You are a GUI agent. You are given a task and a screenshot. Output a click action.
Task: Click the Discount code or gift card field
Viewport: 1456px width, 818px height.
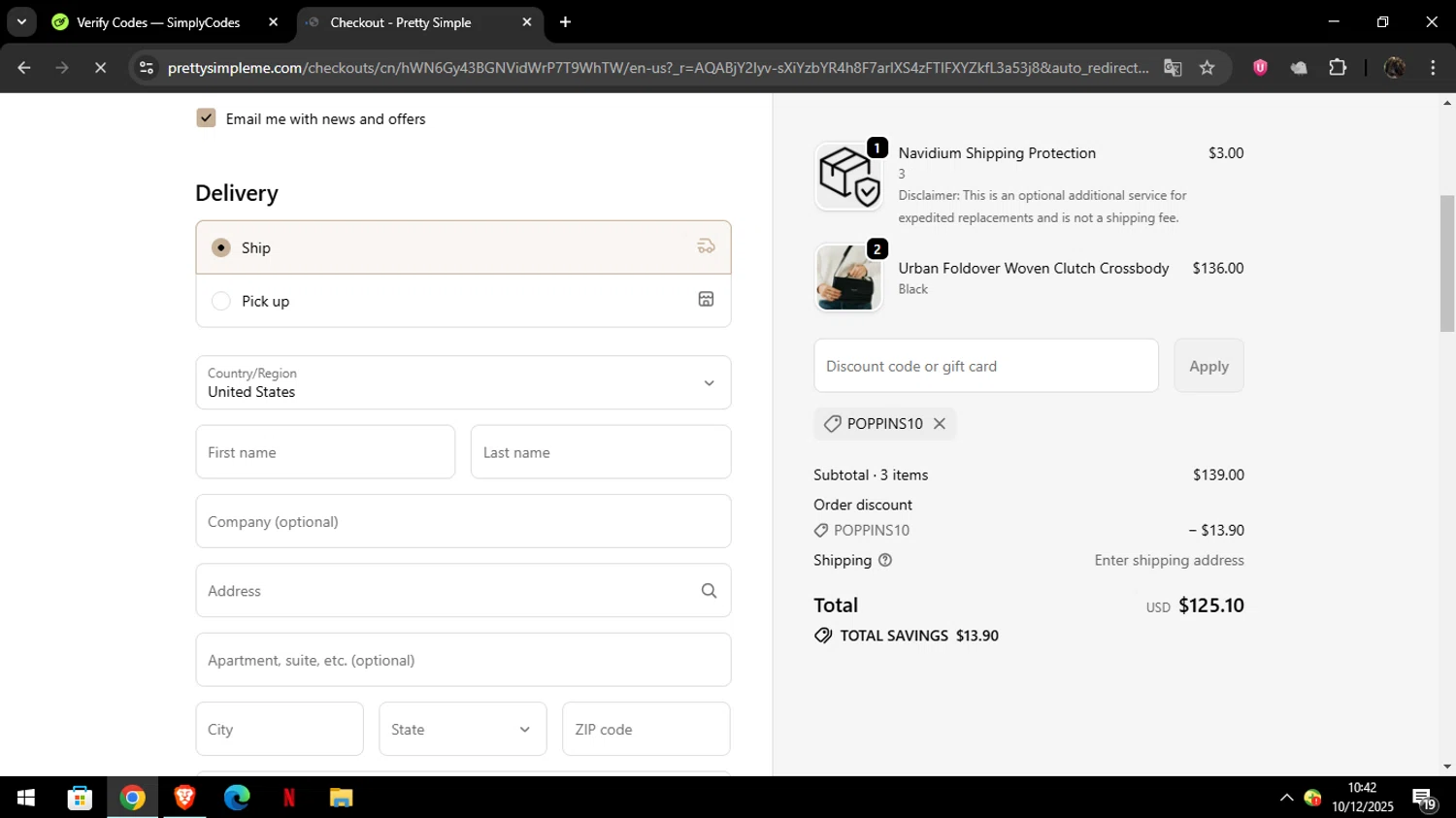(x=986, y=366)
